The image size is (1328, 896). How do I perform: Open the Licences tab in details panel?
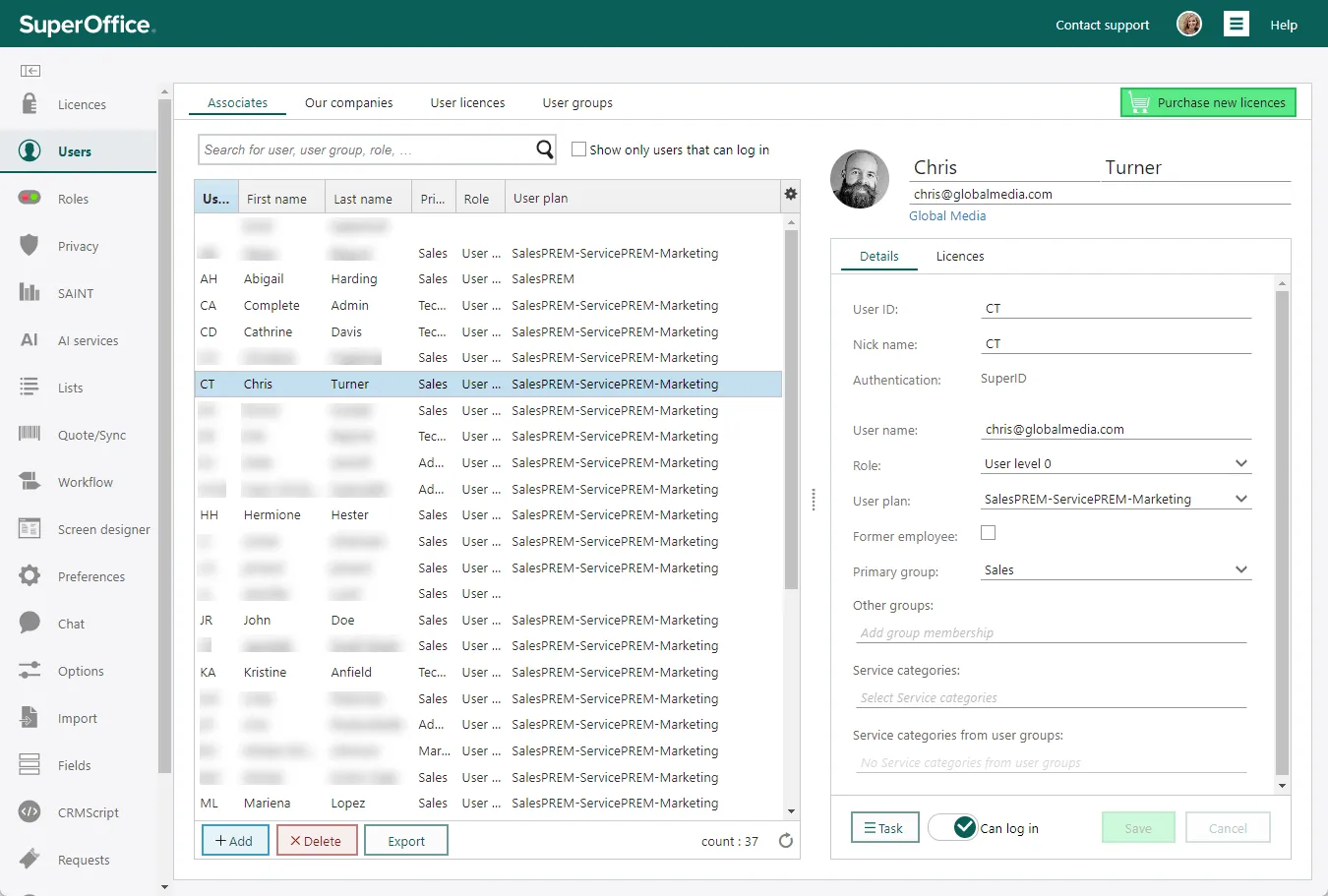[959, 257]
